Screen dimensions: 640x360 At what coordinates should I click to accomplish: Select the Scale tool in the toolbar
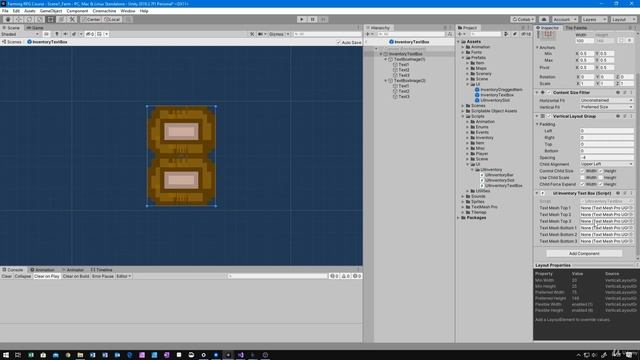tap(40, 19)
